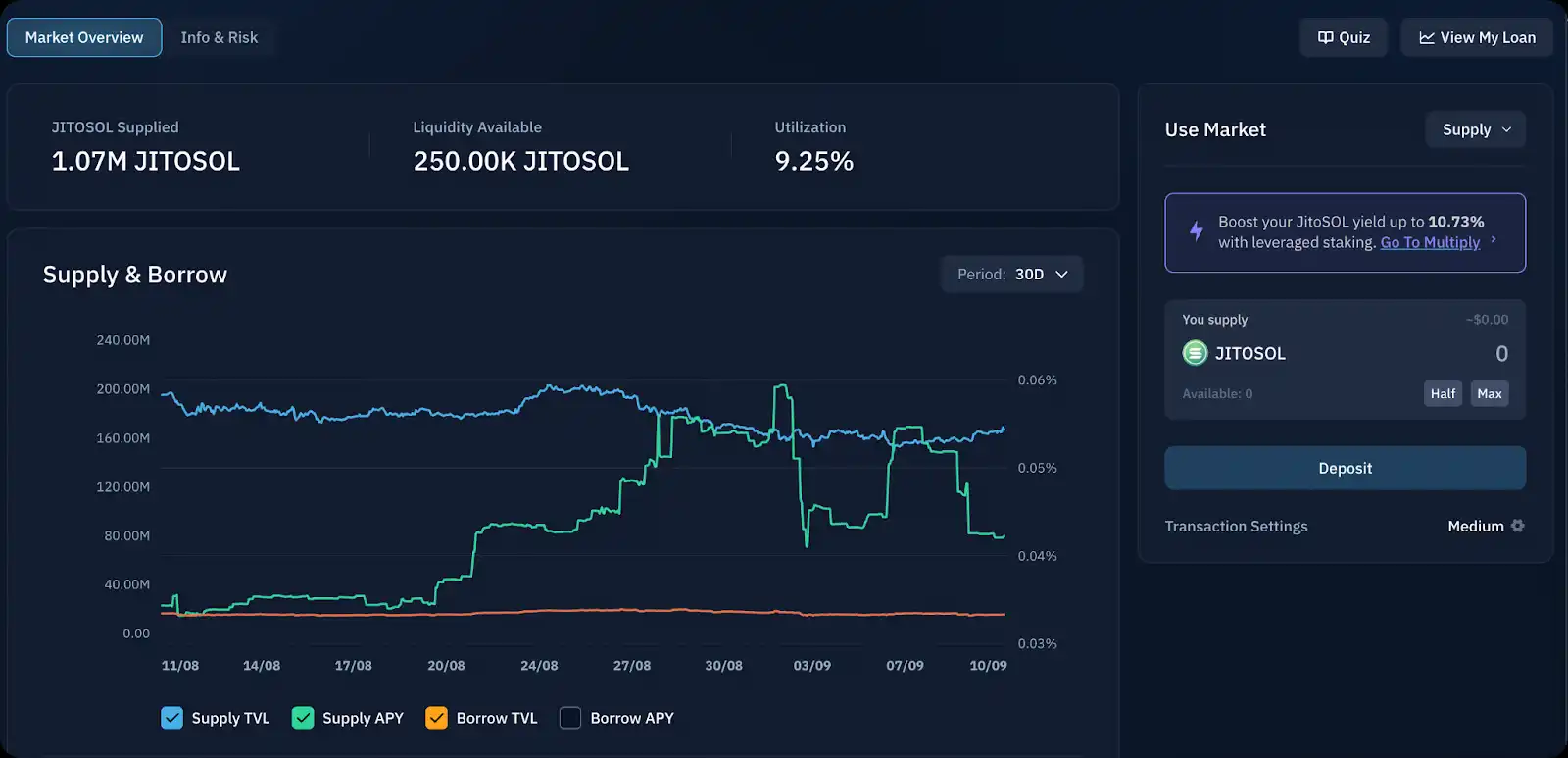The height and width of the screenshot is (758, 1568).
Task: Click the Half amount button
Action: pos(1443,393)
